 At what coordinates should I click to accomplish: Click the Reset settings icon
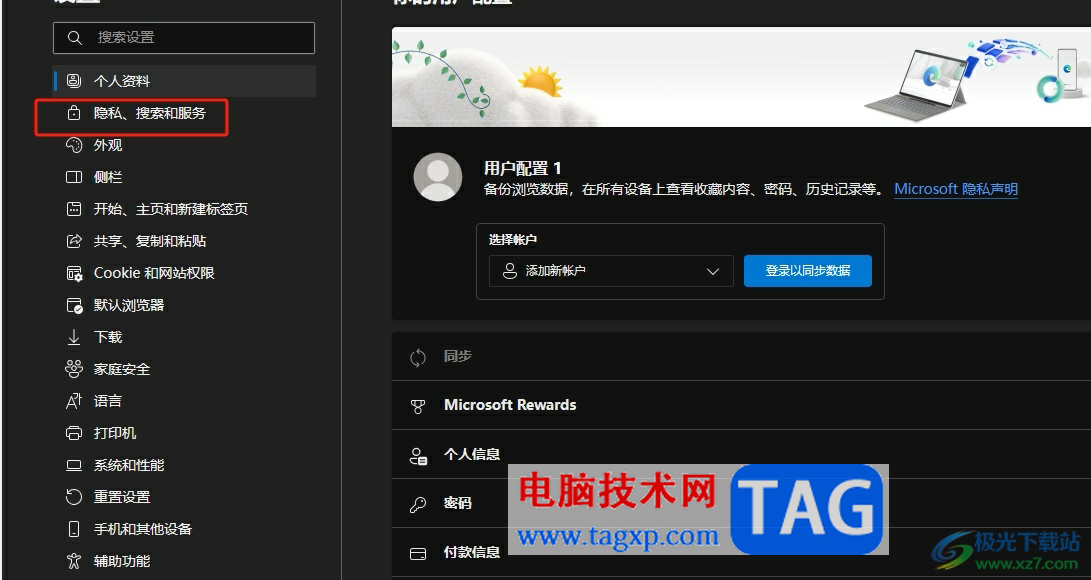pyautogui.click(x=74, y=497)
